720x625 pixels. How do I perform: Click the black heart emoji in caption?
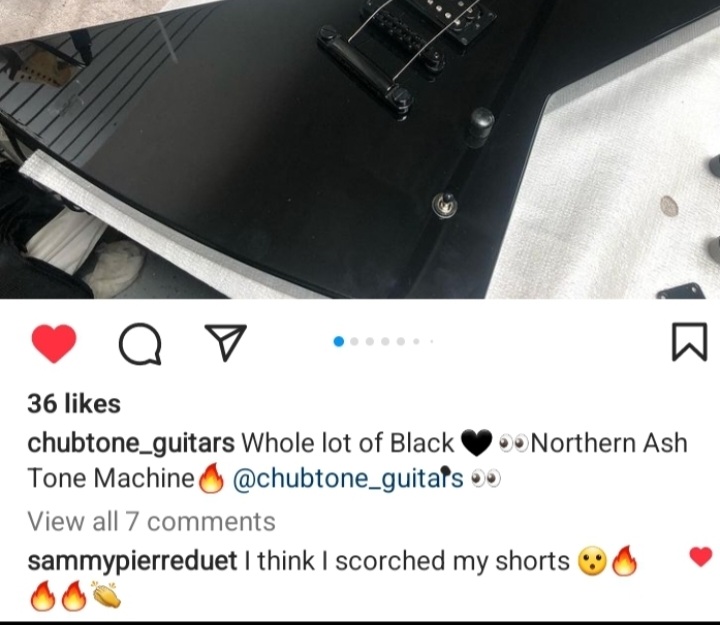click(477, 443)
